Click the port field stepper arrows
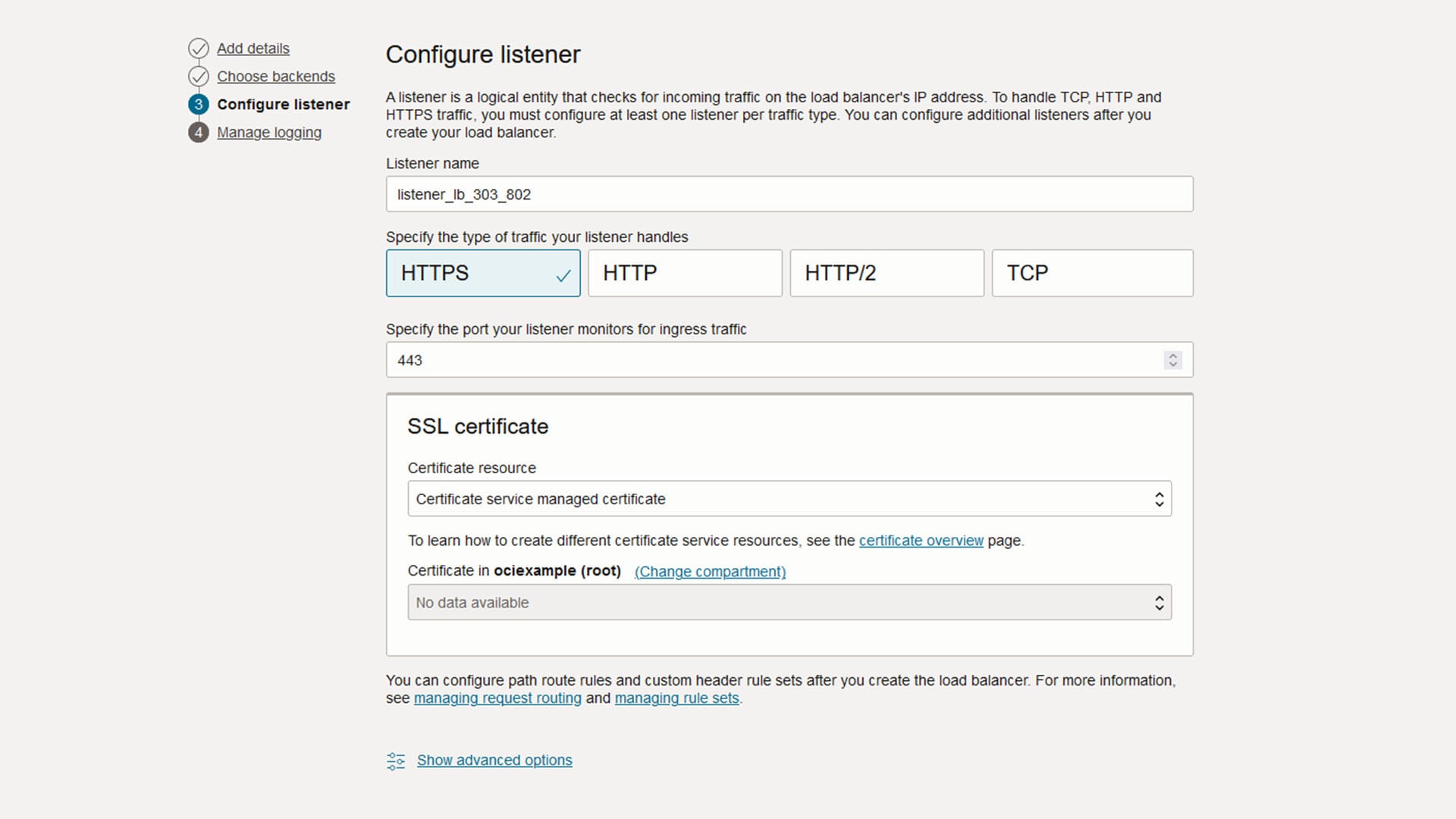Image resolution: width=1456 pixels, height=819 pixels. (1173, 360)
